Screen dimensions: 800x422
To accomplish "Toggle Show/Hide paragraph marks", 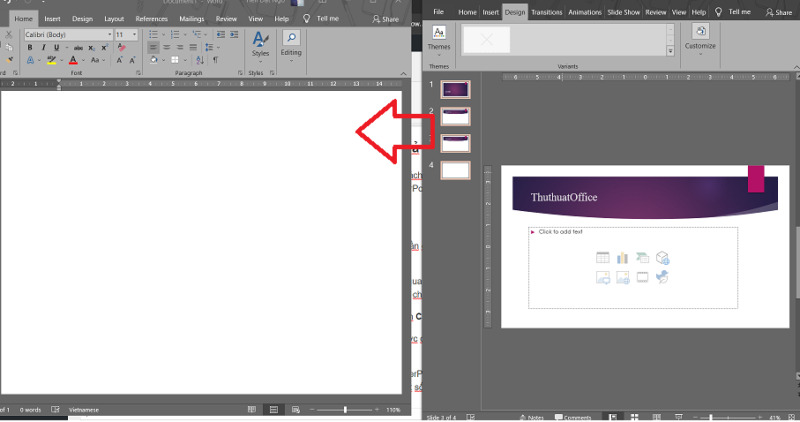I will coord(215,60).
